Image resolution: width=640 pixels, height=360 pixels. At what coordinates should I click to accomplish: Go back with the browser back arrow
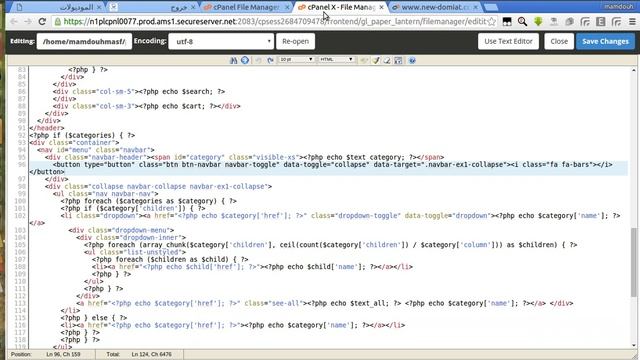(14, 22)
